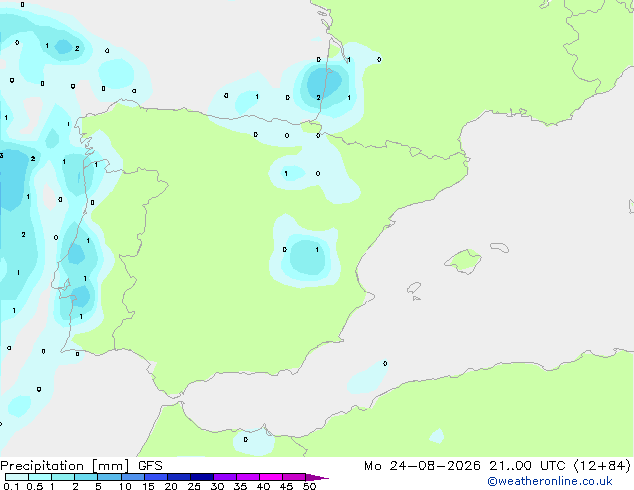
Task: Click the weatheronline.co.uk copyright link
Action: click(549, 481)
